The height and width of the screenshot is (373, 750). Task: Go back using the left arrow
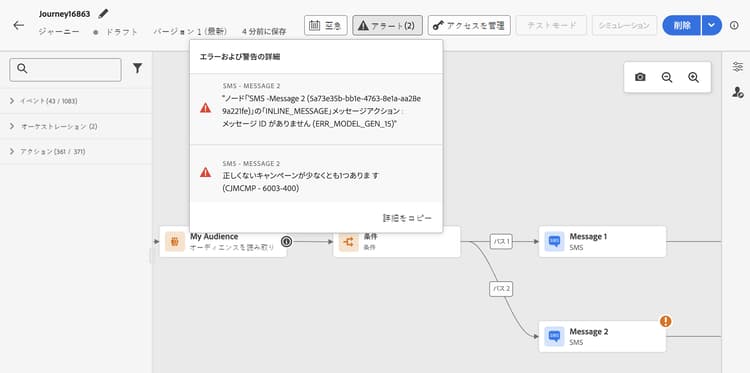(x=19, y=25)
